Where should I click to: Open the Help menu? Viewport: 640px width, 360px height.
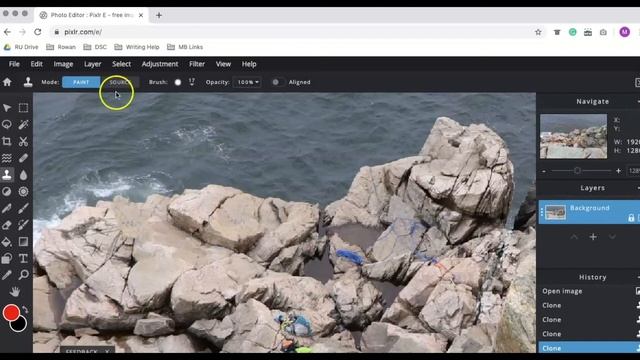point(249,64)
